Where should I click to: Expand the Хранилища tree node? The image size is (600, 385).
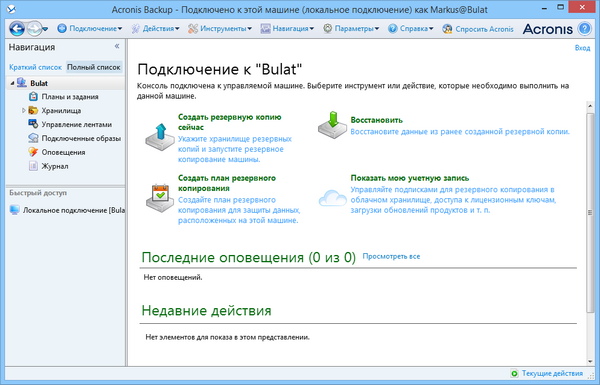(x=23, y=111)
